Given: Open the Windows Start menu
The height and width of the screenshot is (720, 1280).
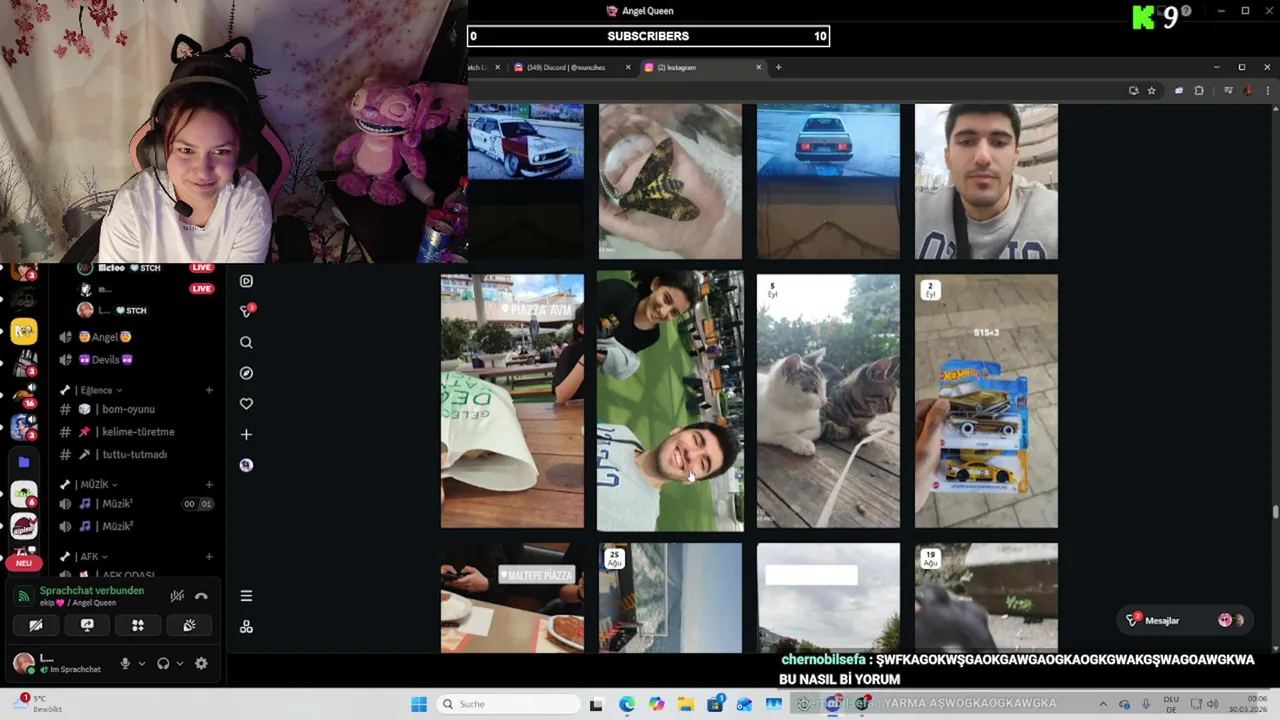Looking at the screenshot, I should pyautogui.click(x=419, y=704).
